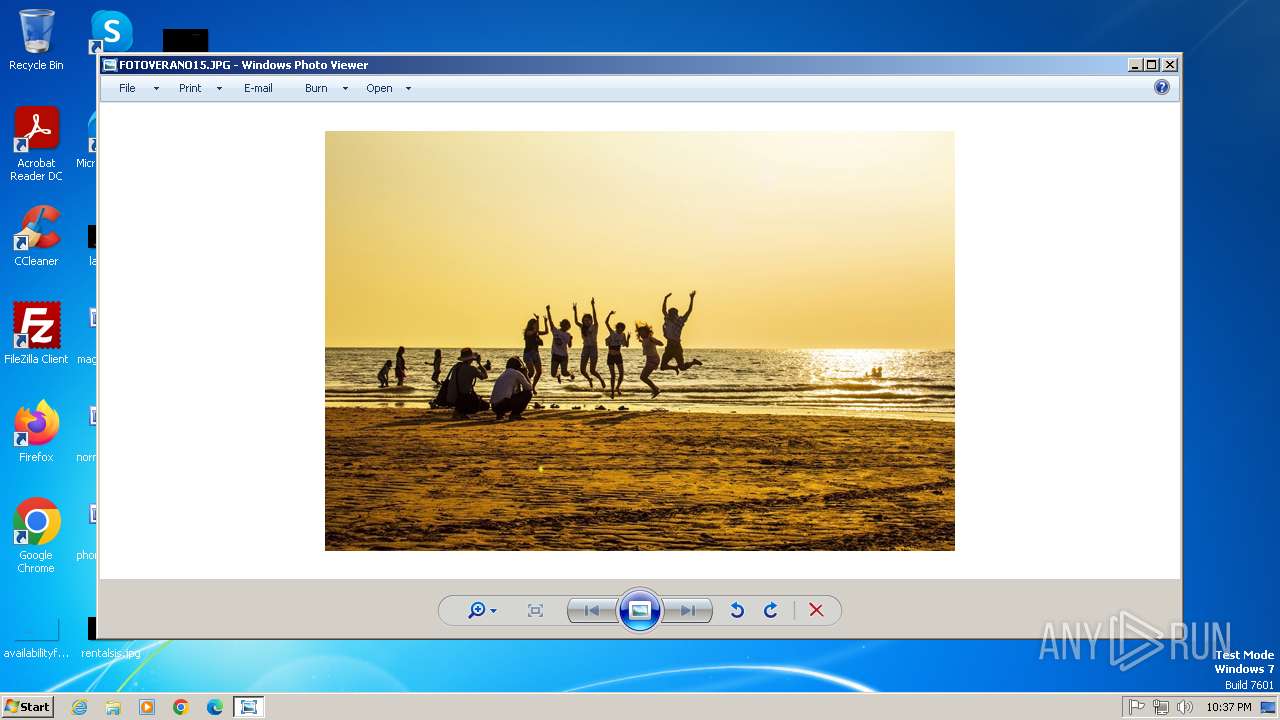This screenshot has width=1280, height=720.
Task: Open the volume speaker tray icon
Action: tap(1185, 707)
